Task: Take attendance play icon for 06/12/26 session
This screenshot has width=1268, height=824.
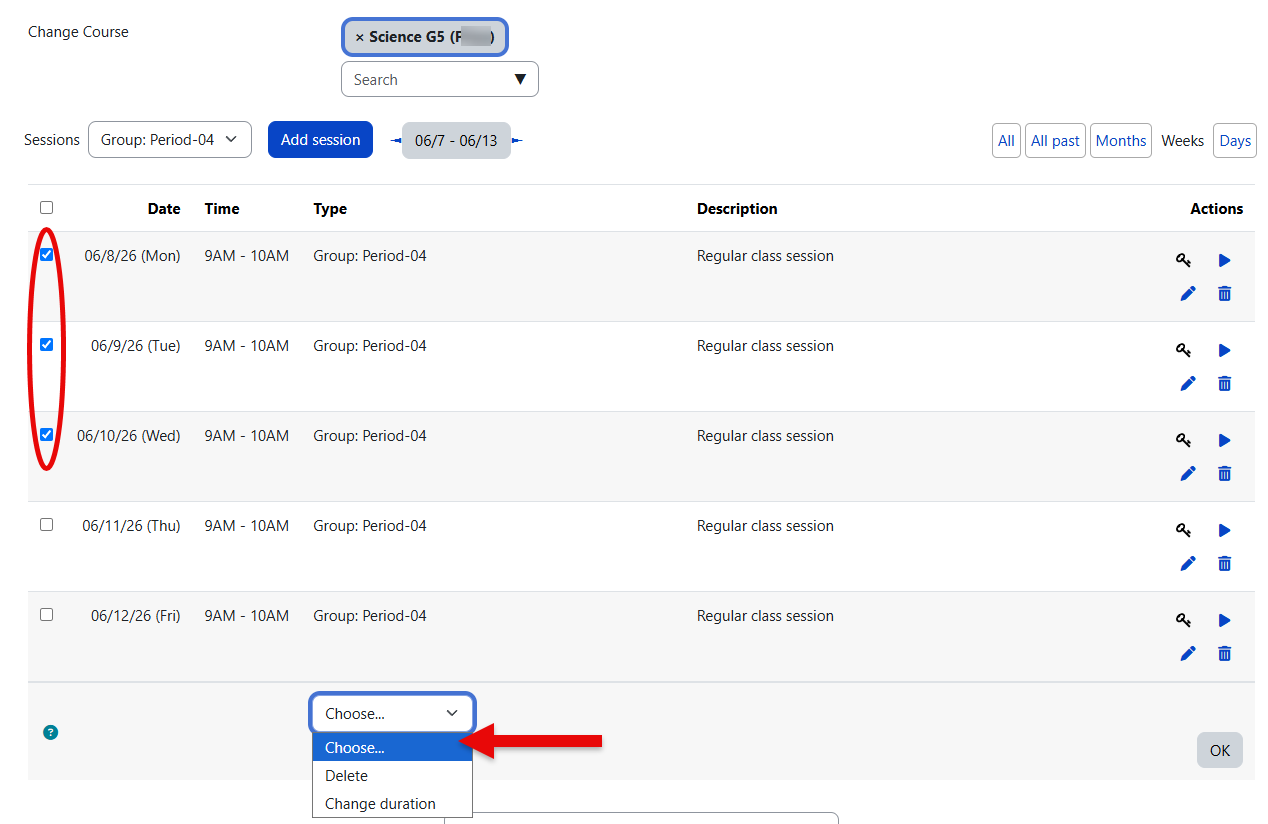Action: click(x=1224, y=620)
